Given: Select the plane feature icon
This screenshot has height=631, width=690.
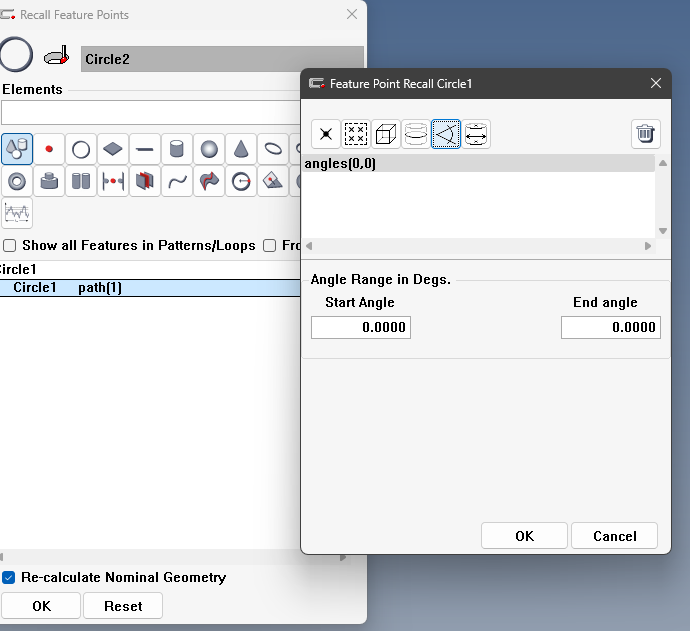Looking at the screenshot, I should 113,150.
